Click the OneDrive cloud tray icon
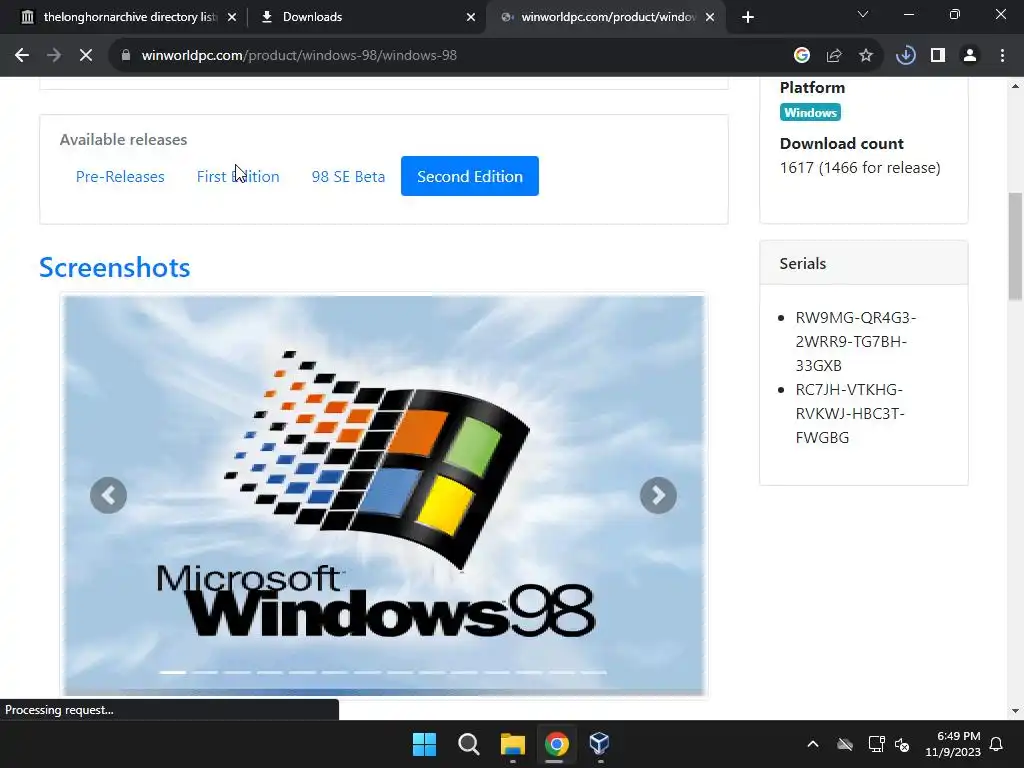The width and height of the screenshot is (1024, 768). click(x=845, y=744)
